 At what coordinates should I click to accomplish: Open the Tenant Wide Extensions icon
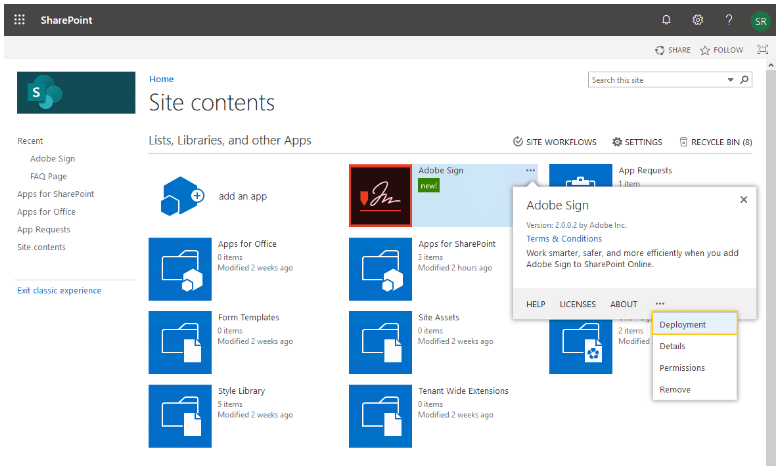coord(381,416)
